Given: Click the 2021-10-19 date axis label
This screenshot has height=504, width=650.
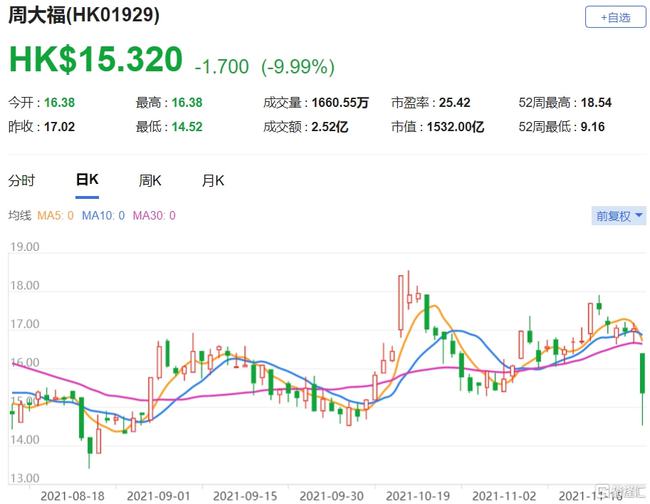Looking at the screenshot, I should [x=418, y=496].
